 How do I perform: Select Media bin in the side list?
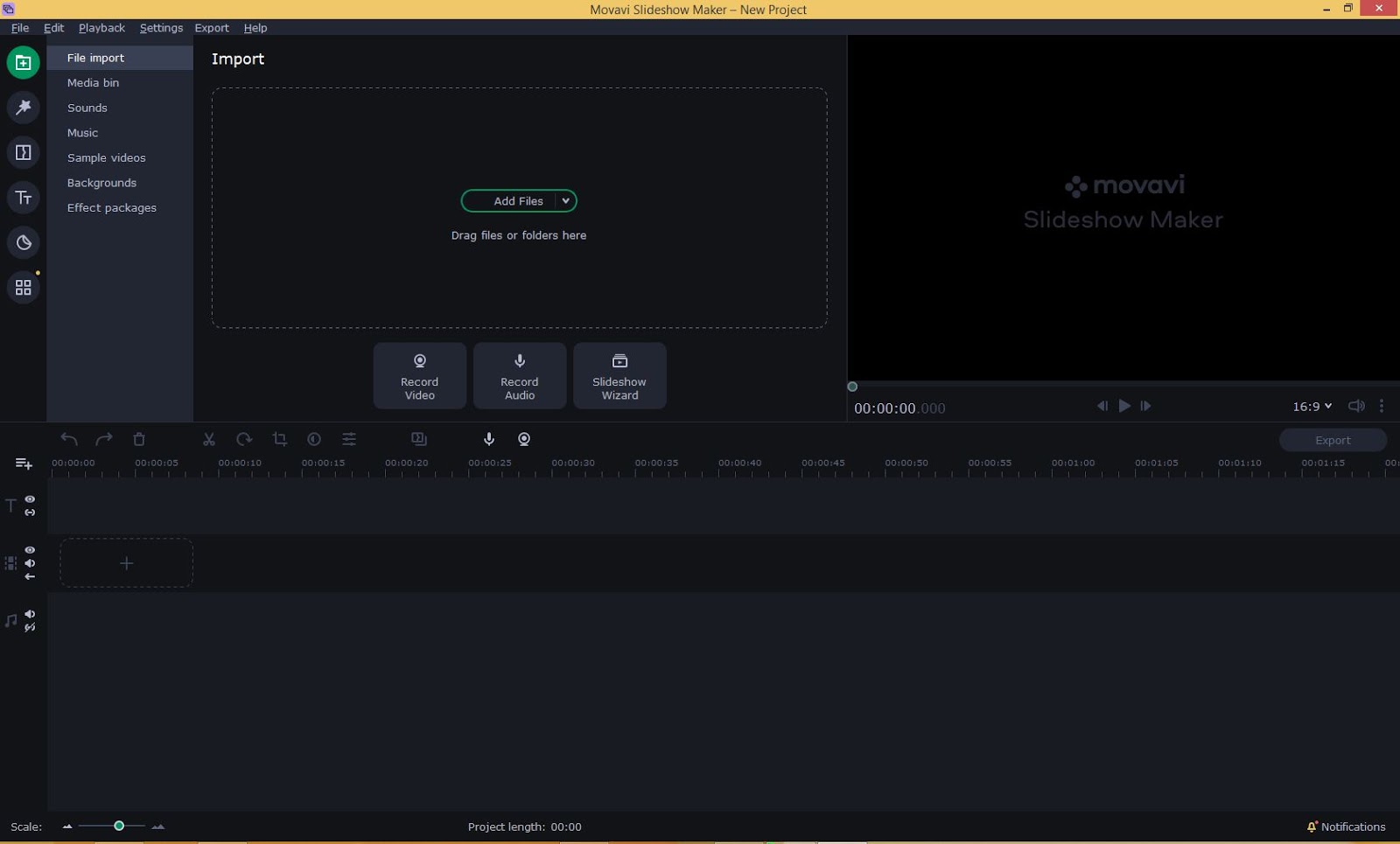[120, 83]
